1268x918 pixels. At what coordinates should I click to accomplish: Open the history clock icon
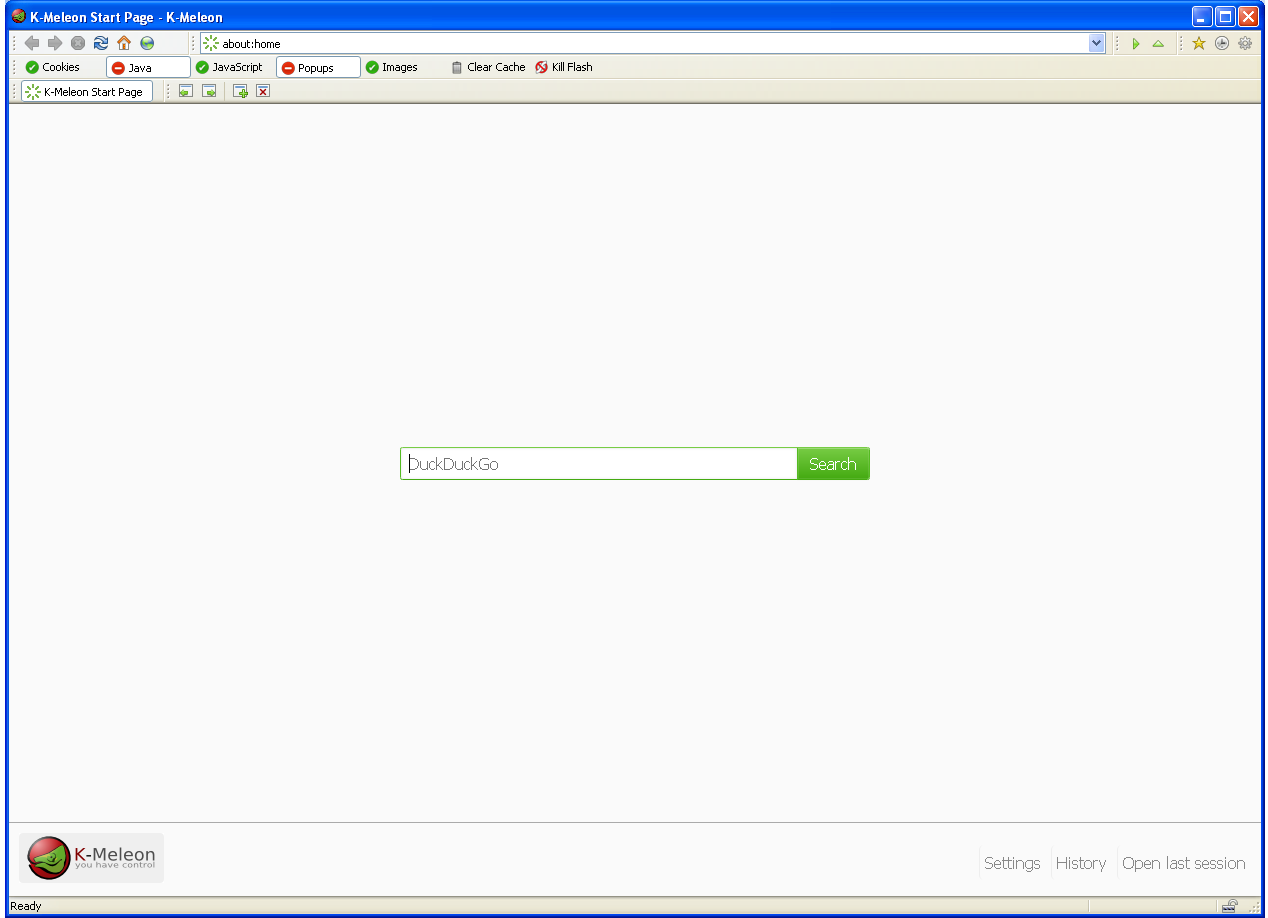tap(1221, 43)
